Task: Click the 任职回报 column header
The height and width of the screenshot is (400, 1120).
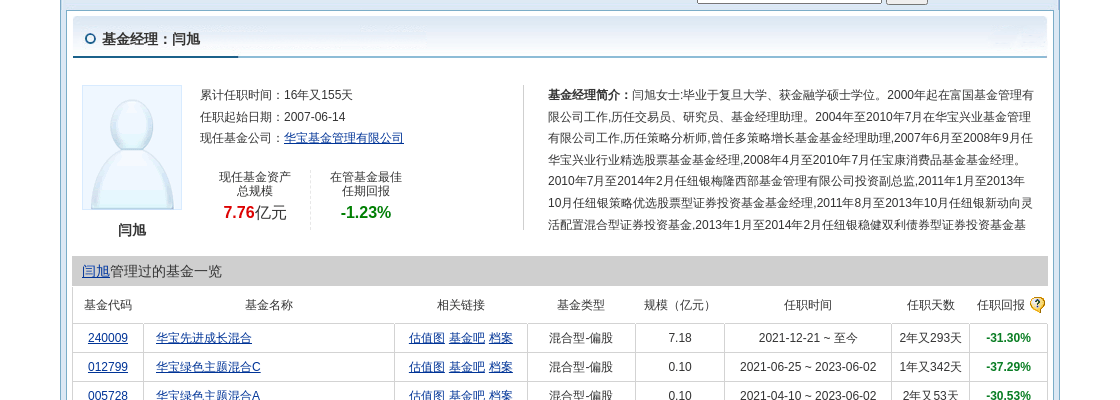Action: [1001, 305]
